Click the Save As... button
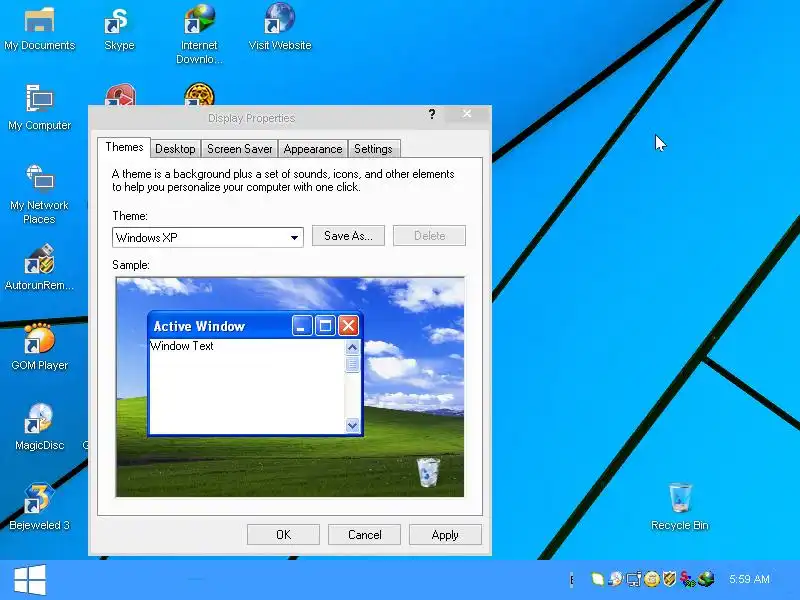The image size is (800, 600). click(348, 236)
